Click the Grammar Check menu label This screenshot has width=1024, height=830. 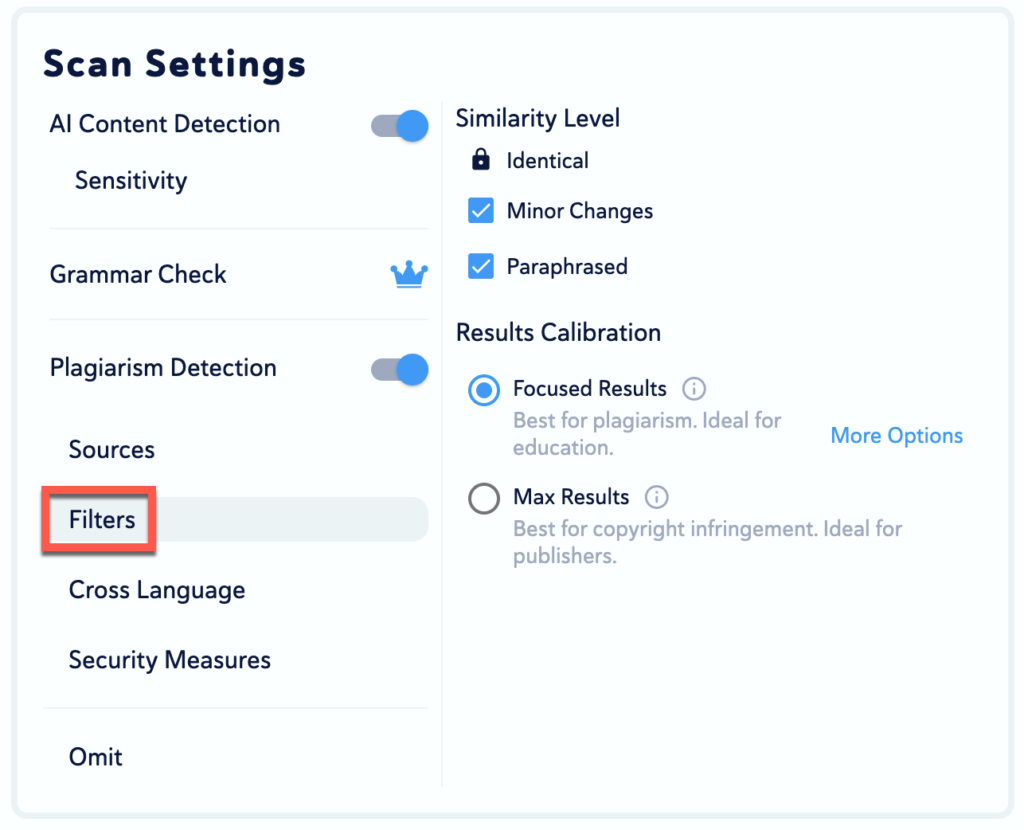tap(138, 274)
